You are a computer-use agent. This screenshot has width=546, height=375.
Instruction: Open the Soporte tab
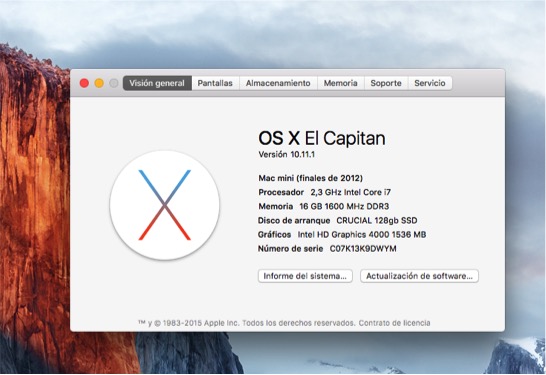(386, 83)
